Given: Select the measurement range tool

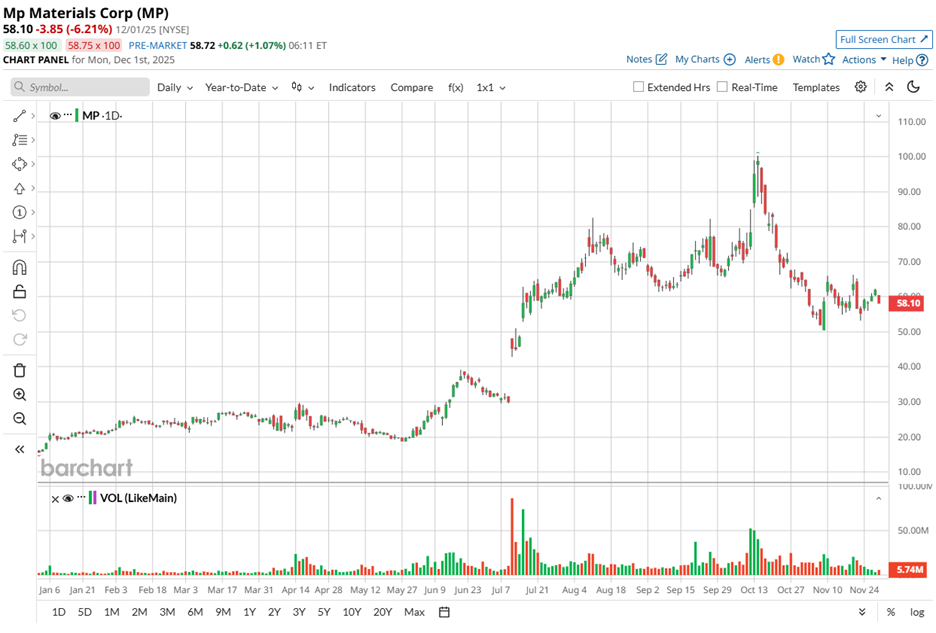Looking at the screenshot, I should click(x=19, y=236).
